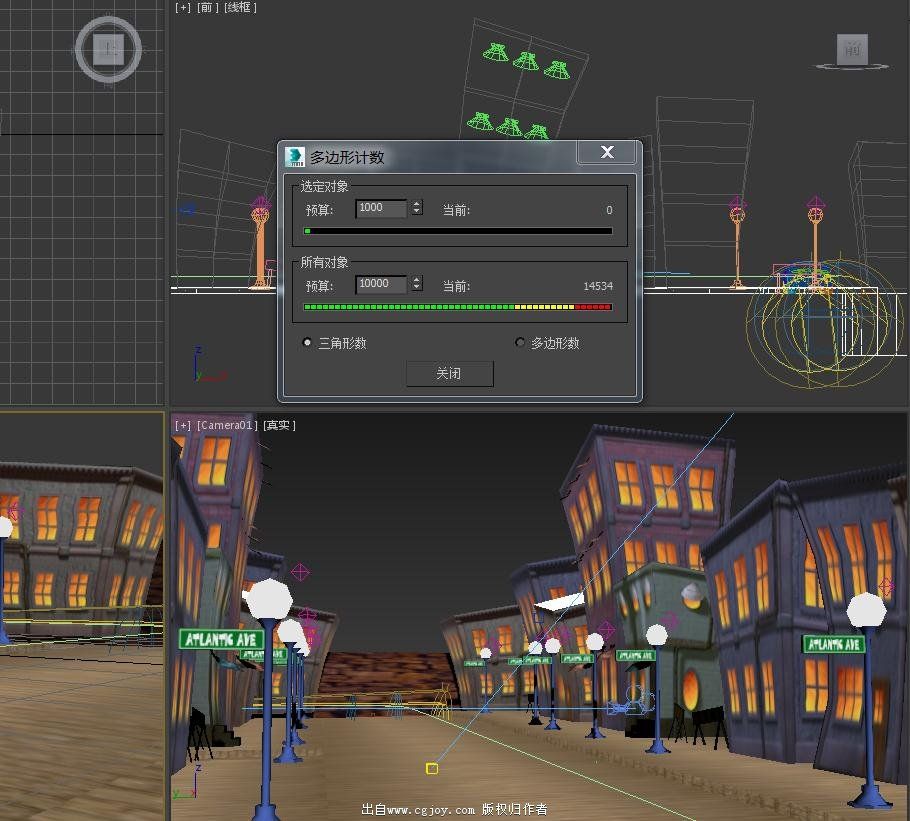Click the XYZ axis tripod in front viewport
Viewport: 910px width, 821px height.
coord(206,367)
